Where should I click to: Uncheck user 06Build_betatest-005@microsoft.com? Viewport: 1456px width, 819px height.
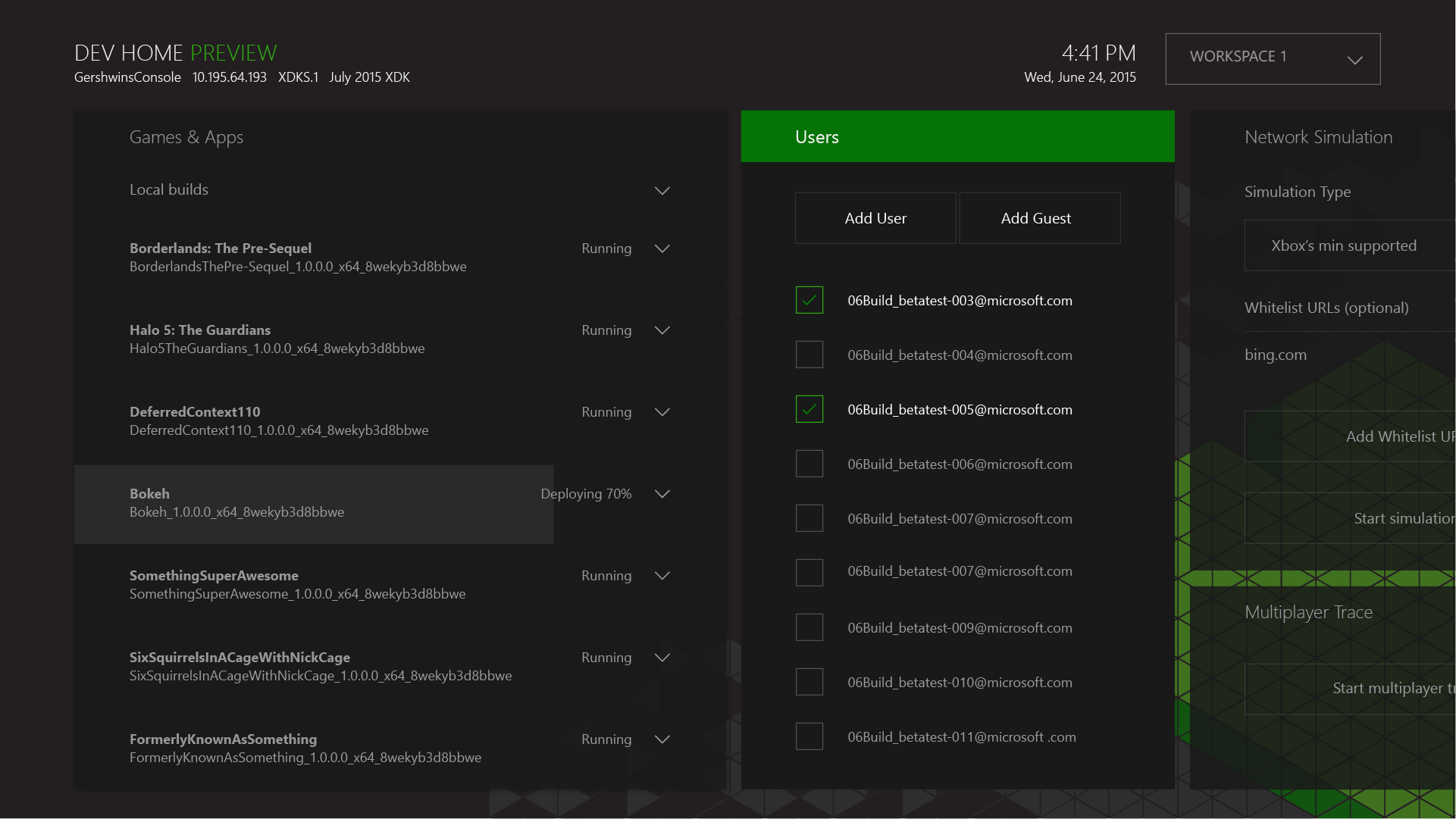(x=809, y=408)
